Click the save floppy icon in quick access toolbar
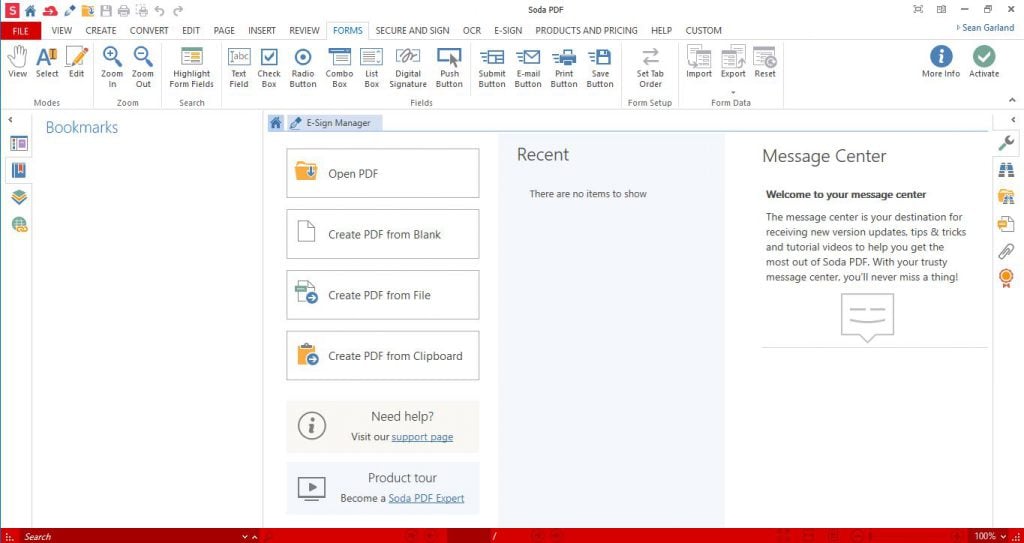Image resolution: width=1024 pixels, height=543 pixels. (106, 10)
